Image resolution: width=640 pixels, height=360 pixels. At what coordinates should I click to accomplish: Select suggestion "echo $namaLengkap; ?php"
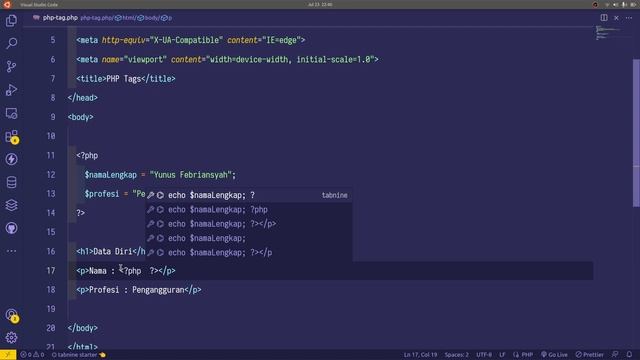tap(249, 209)
